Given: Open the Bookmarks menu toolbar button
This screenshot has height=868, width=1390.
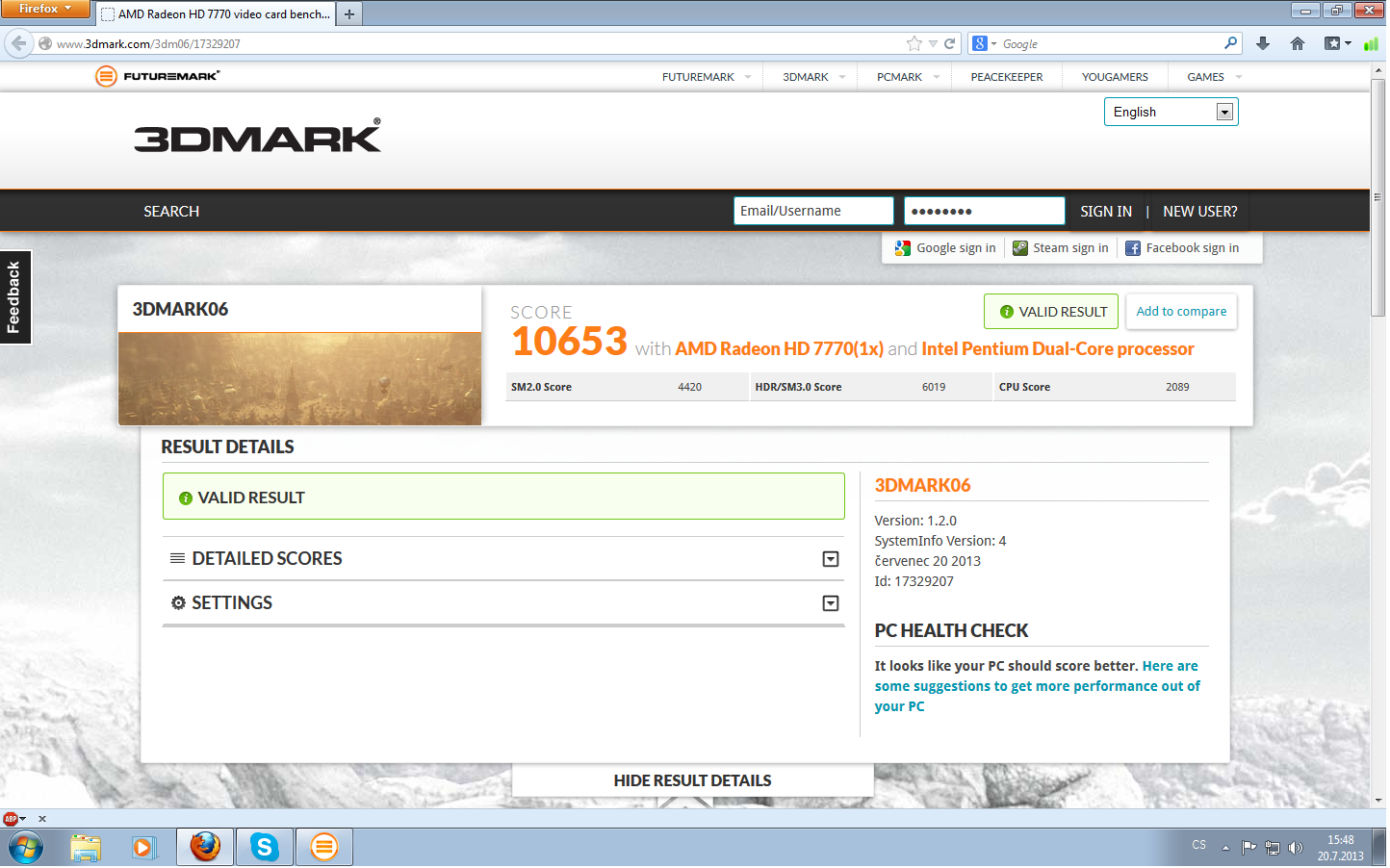Looking at the screenshot, I should (x=1337, y=43).
